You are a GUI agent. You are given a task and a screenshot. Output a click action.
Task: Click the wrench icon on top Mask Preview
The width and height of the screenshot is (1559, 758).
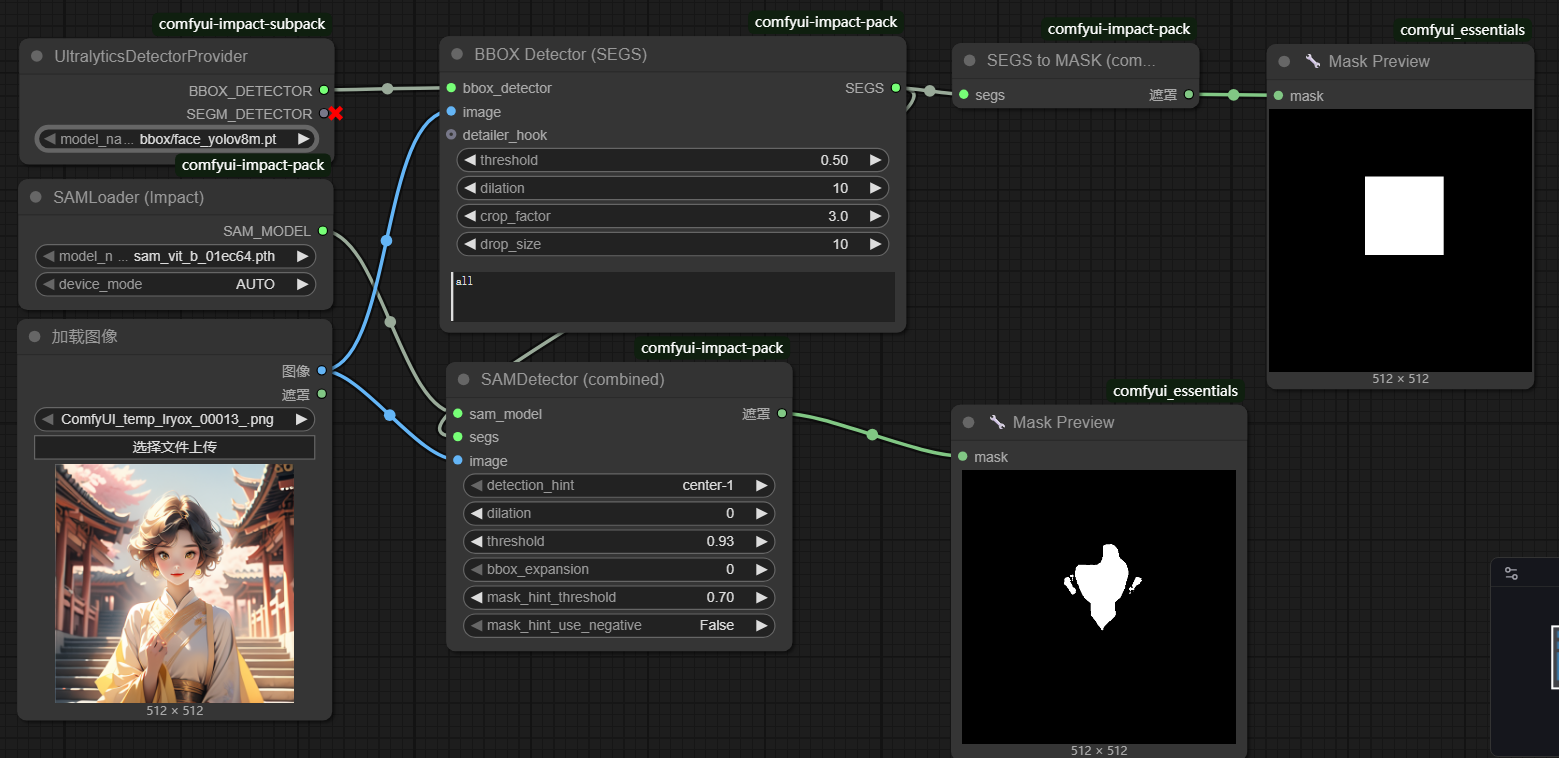pos(1312,61)
